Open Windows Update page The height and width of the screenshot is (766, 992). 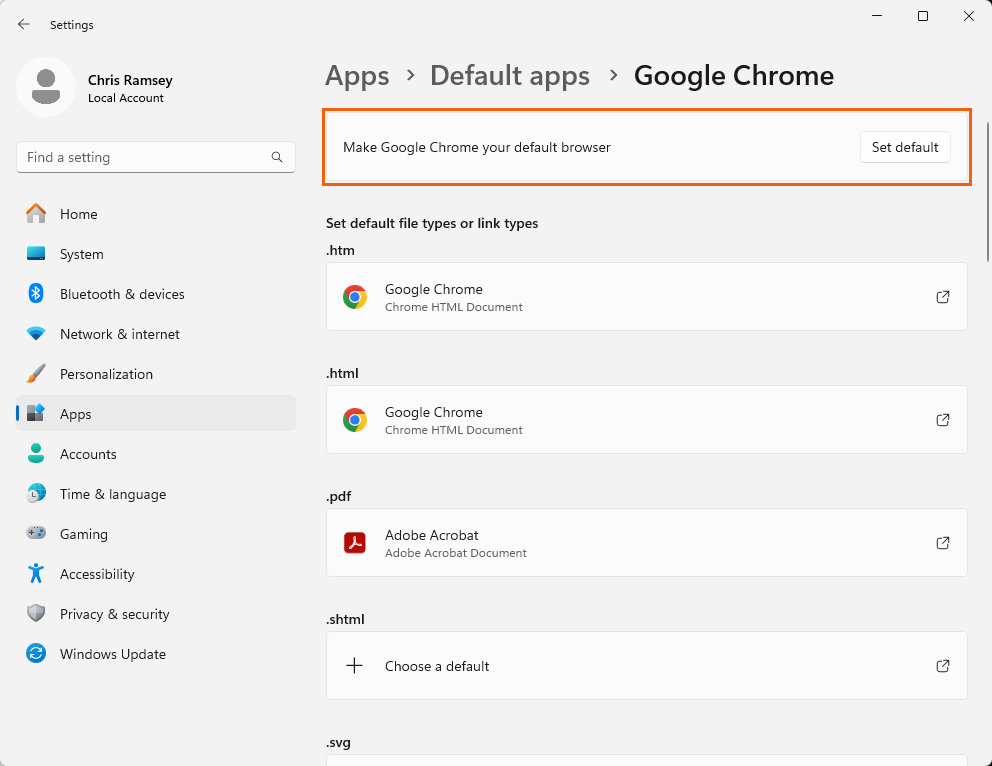click(x=156, y=653)
